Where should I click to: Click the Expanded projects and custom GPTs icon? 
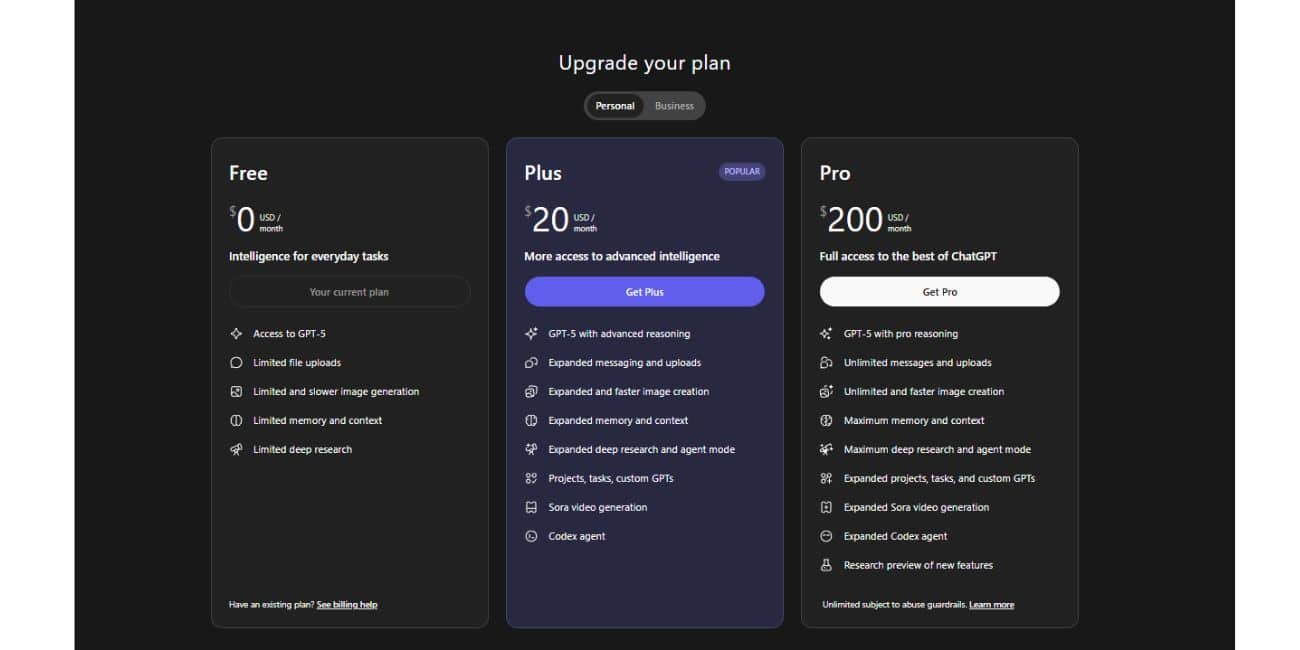(826, 479)
